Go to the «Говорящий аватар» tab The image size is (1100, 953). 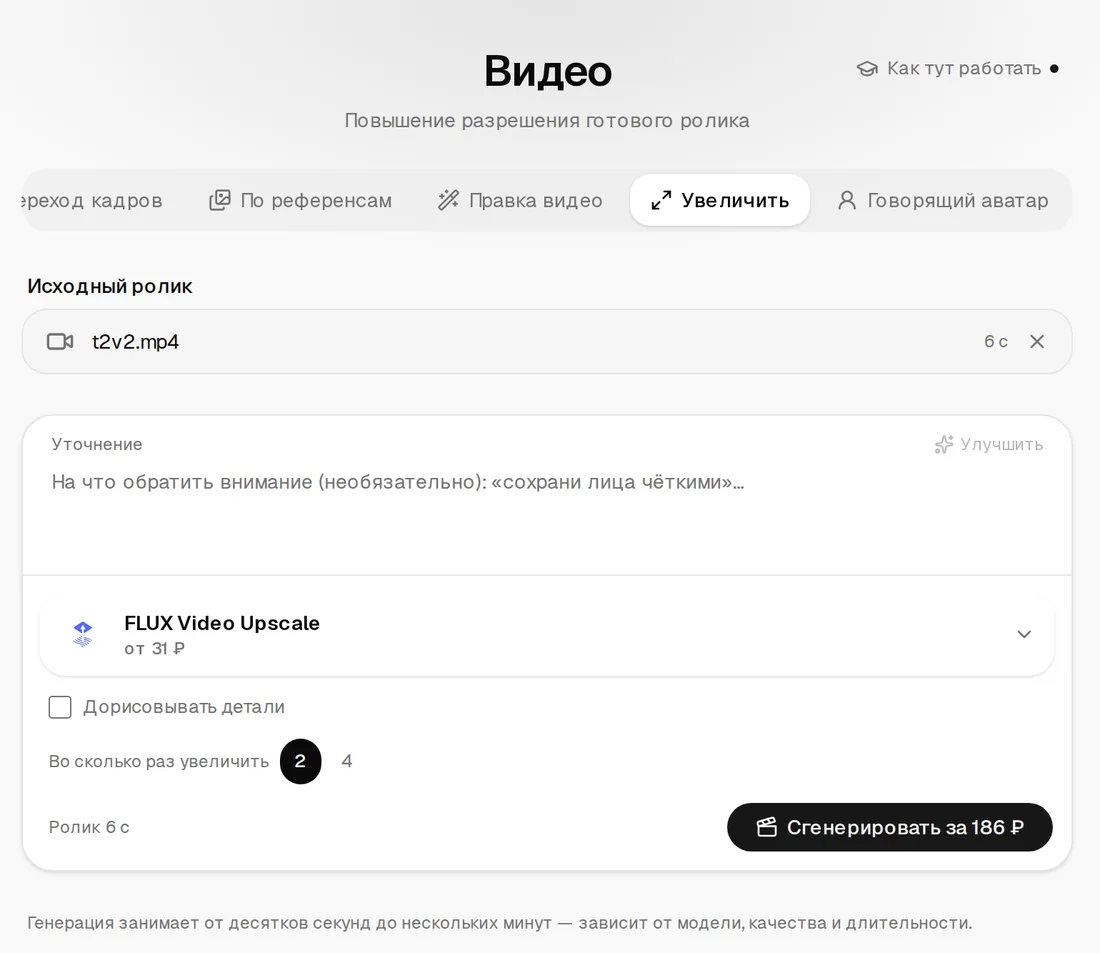pyautogui.click(x=942, y=200)
